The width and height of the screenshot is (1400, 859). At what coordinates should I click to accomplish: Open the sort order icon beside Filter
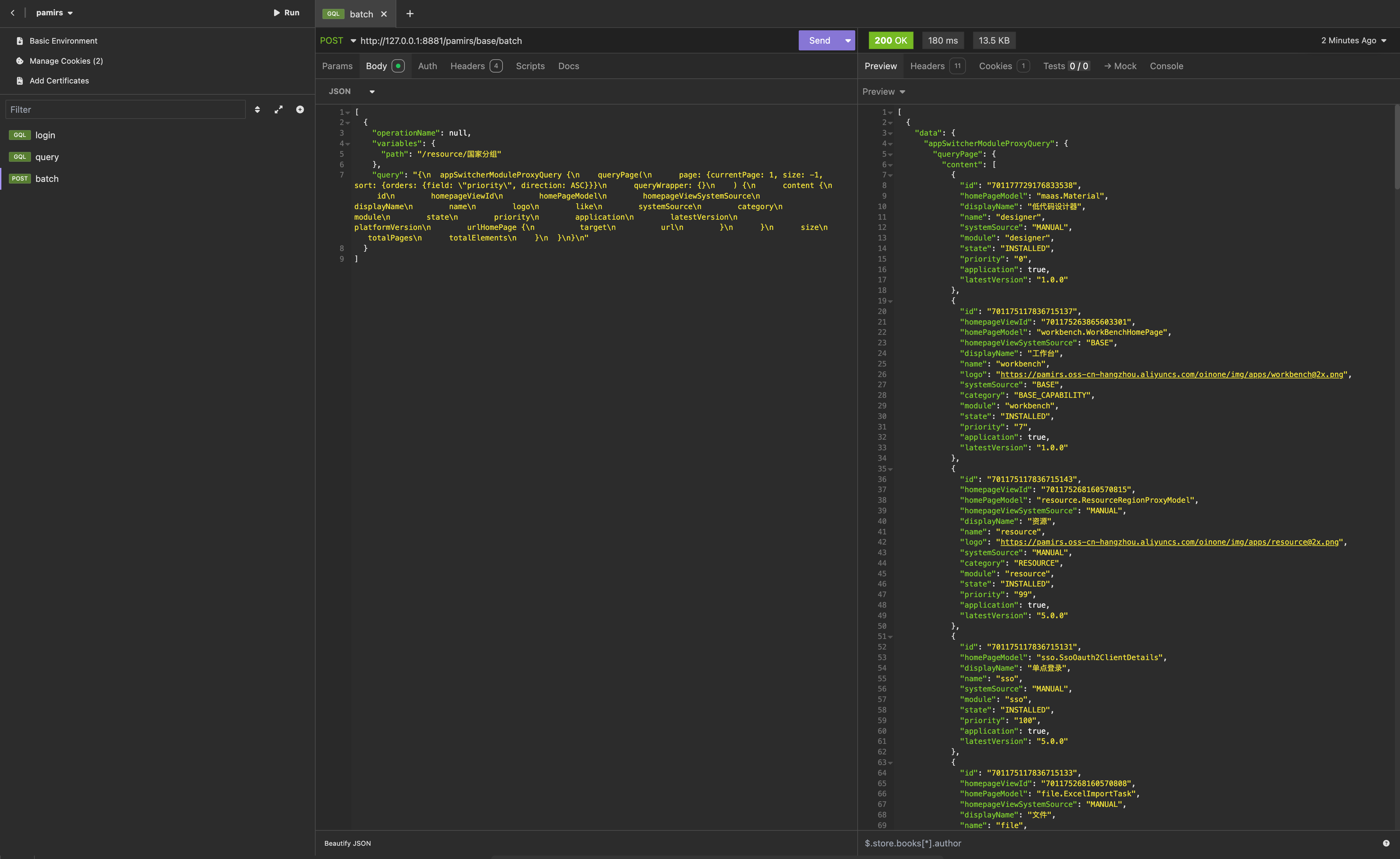click(257, 110)
